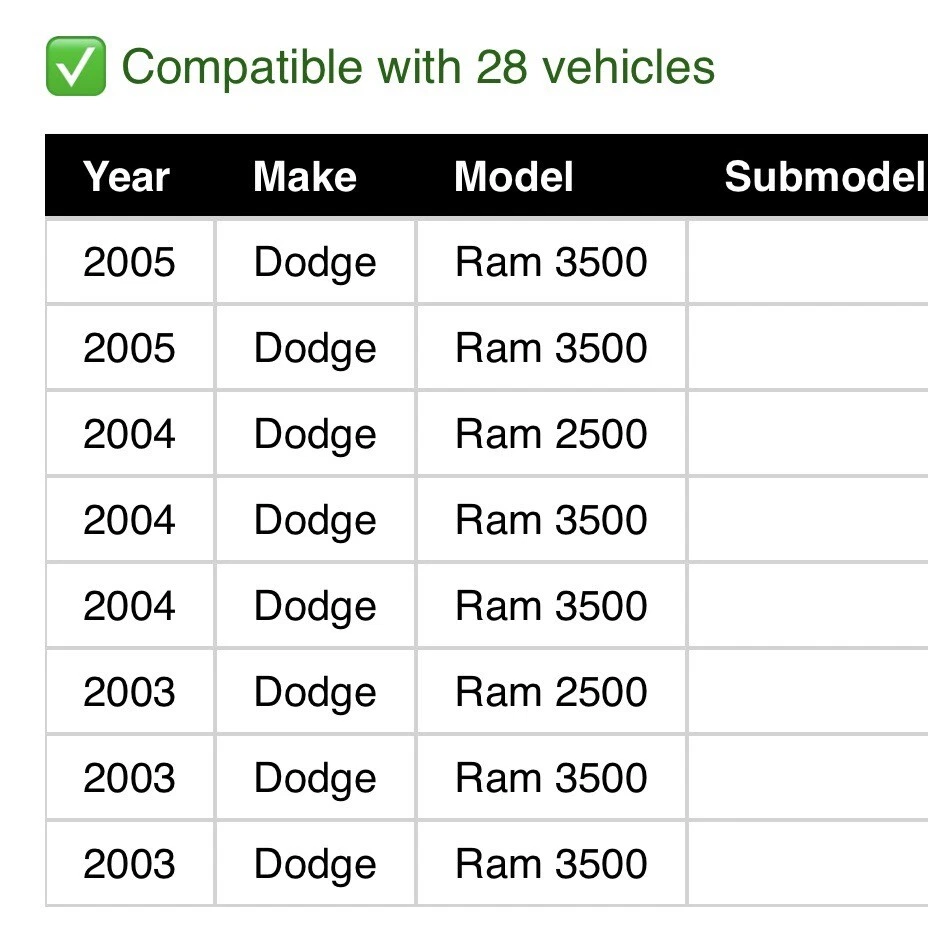
Task: Click empty Submodel cell for 2004 Ram 2500
Action: (x=807, y=434)
